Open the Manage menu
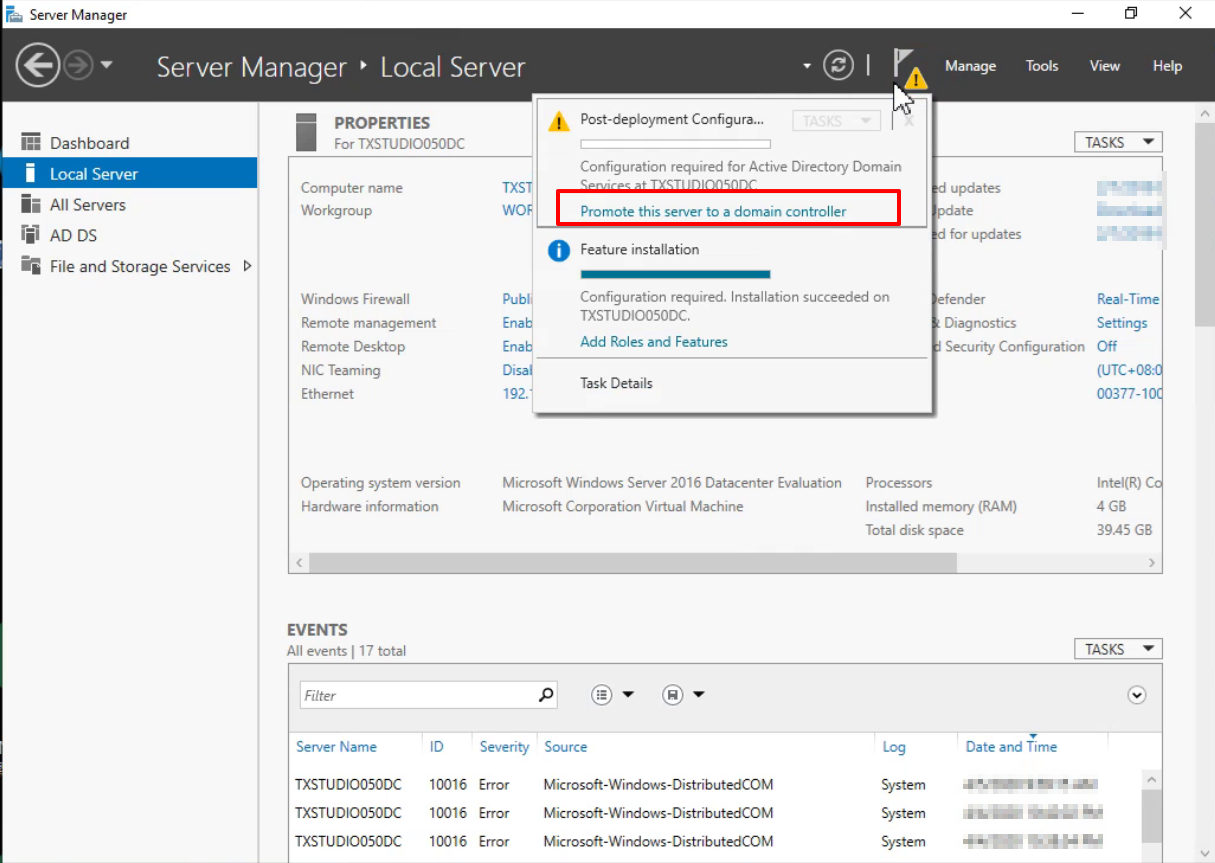The height and width of the screenshot is (863, 1215). point(970,66)
